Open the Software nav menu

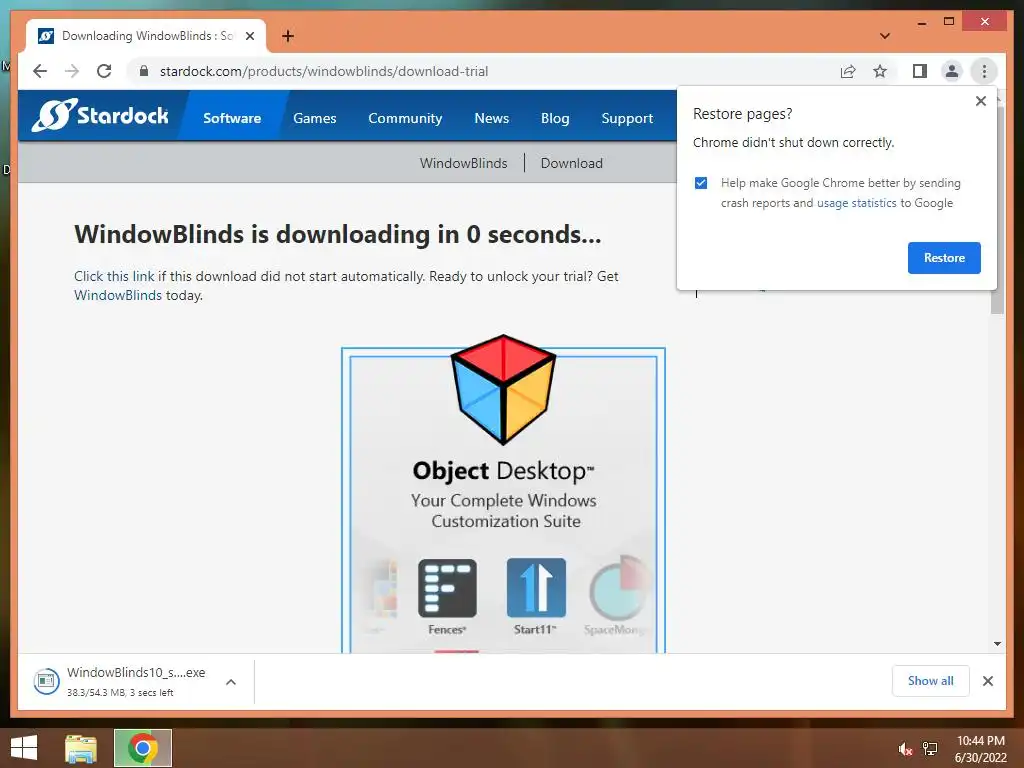tap(232, 118)
